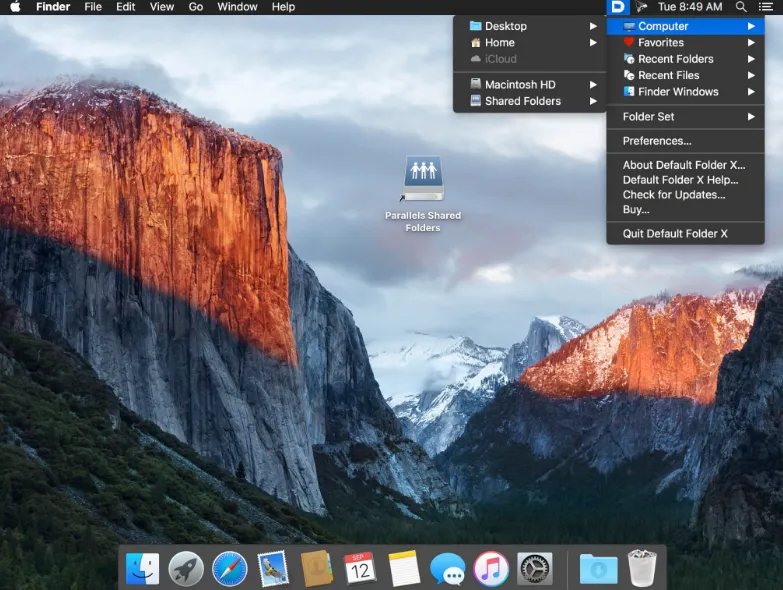This screenshot has width=783, height=590.
Task: Open the Default Folder X menu bar icon
Action: click(x=618, y=7)
